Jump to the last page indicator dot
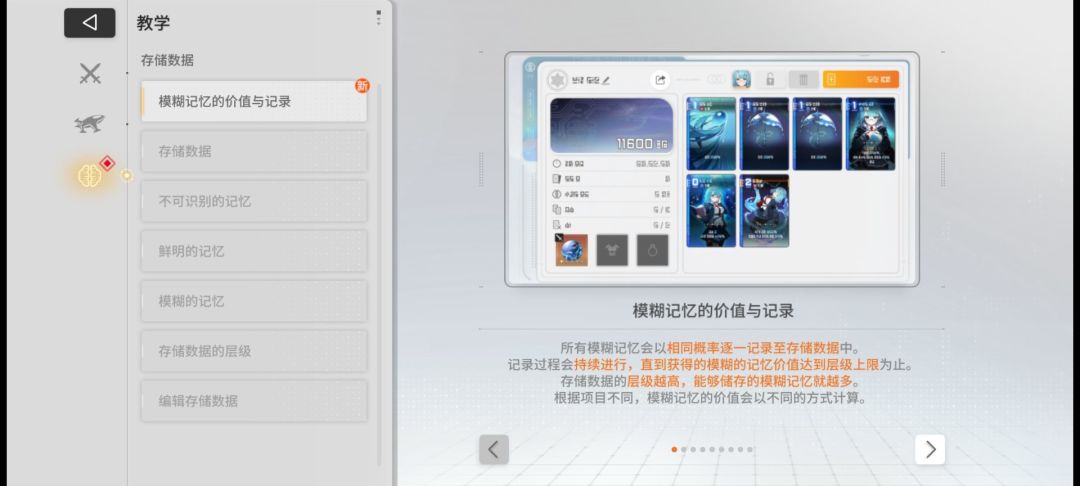 pos(749,450)
